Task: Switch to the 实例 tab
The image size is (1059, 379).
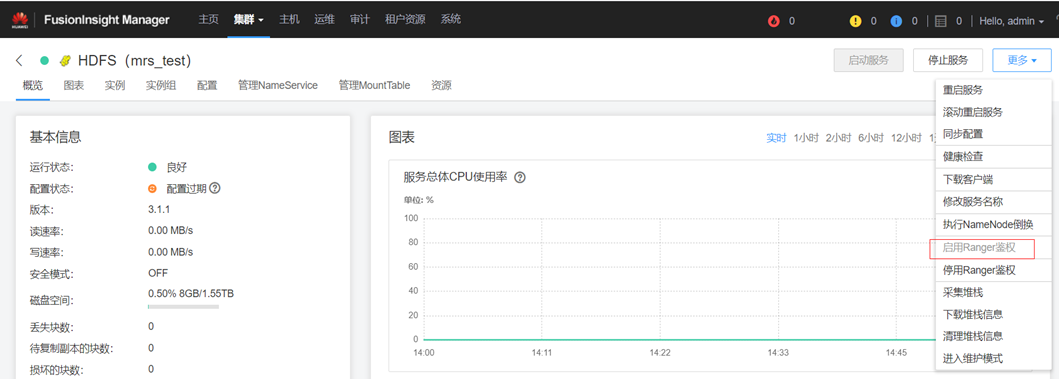Action: [115, 86]
